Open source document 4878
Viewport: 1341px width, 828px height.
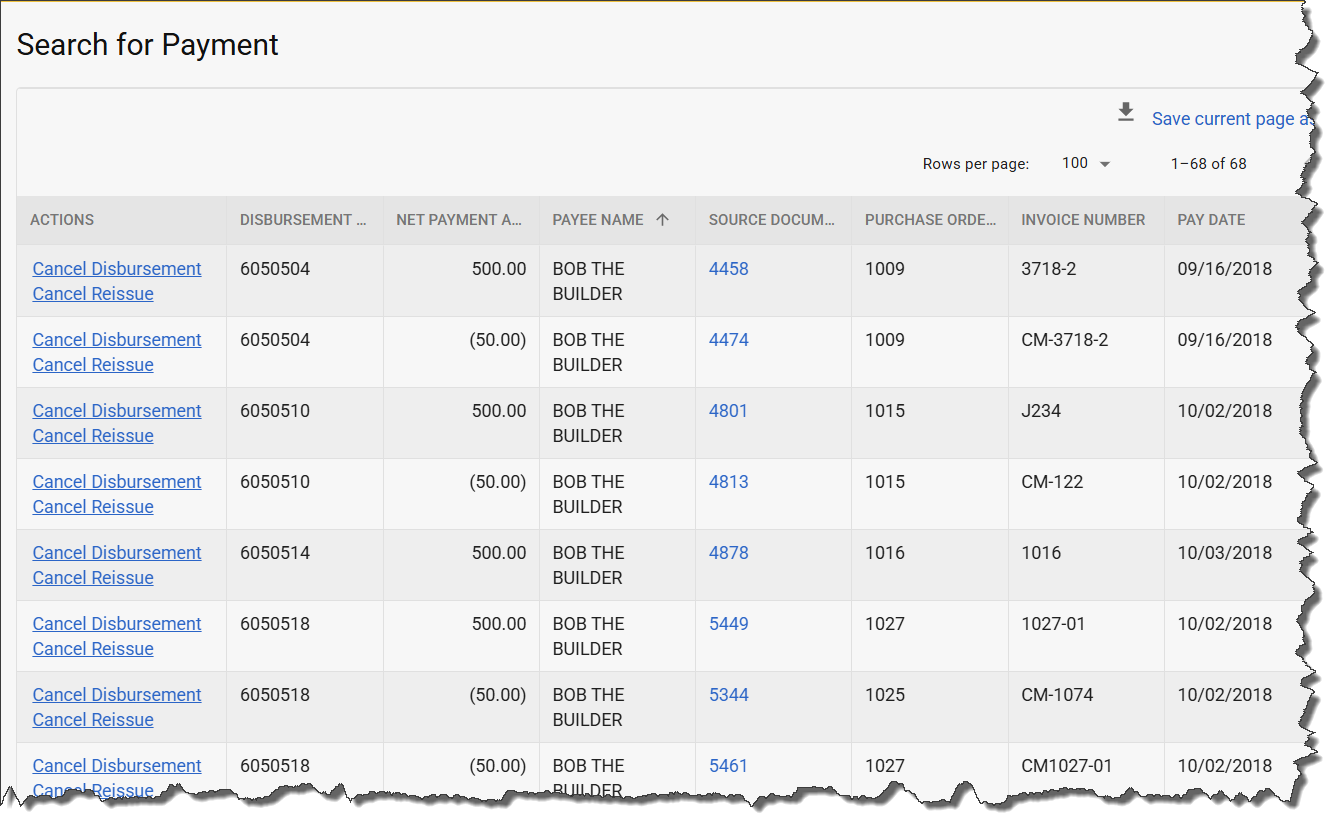[728, 552]
